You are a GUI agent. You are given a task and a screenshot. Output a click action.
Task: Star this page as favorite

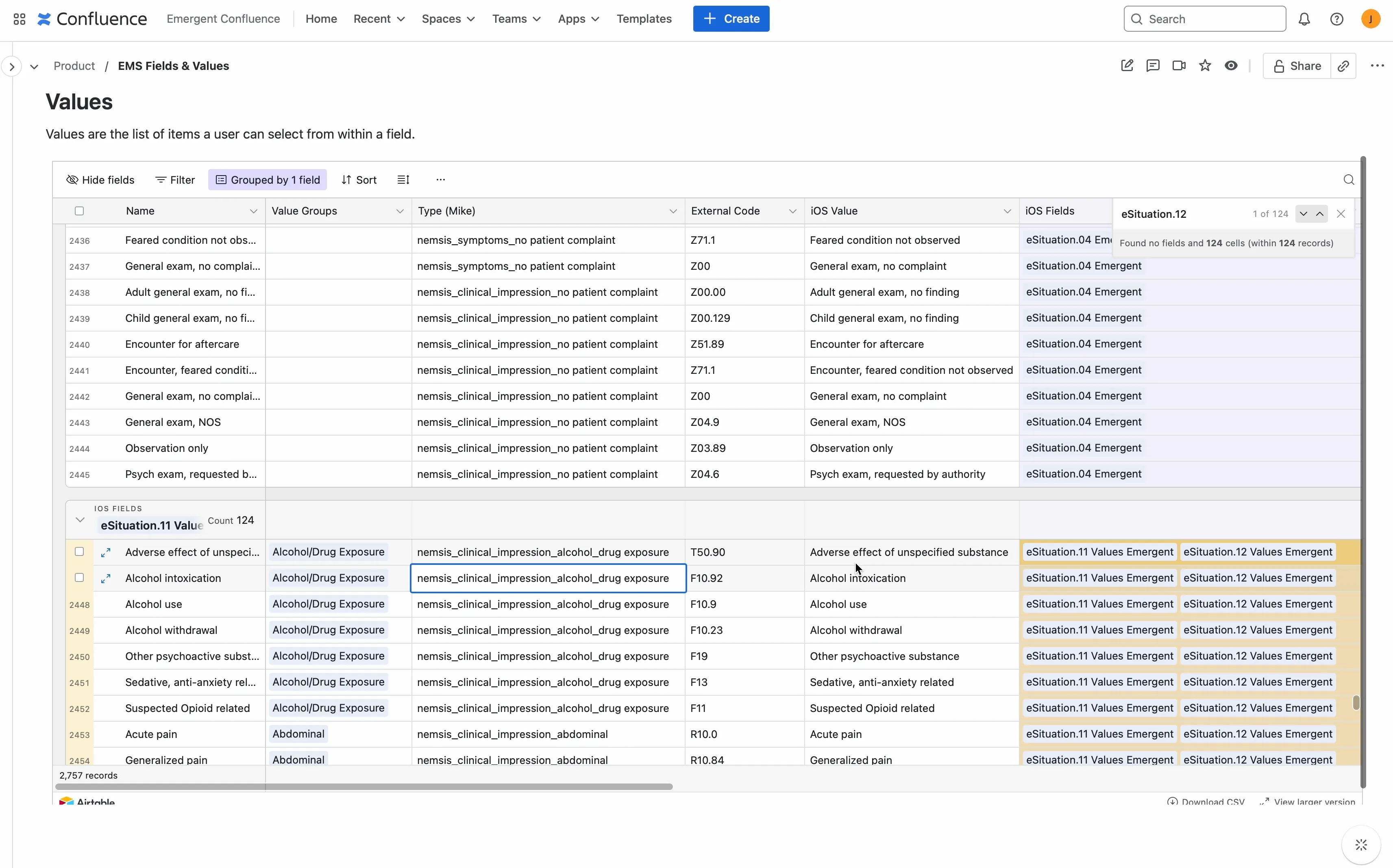[x=1205, y=65]
